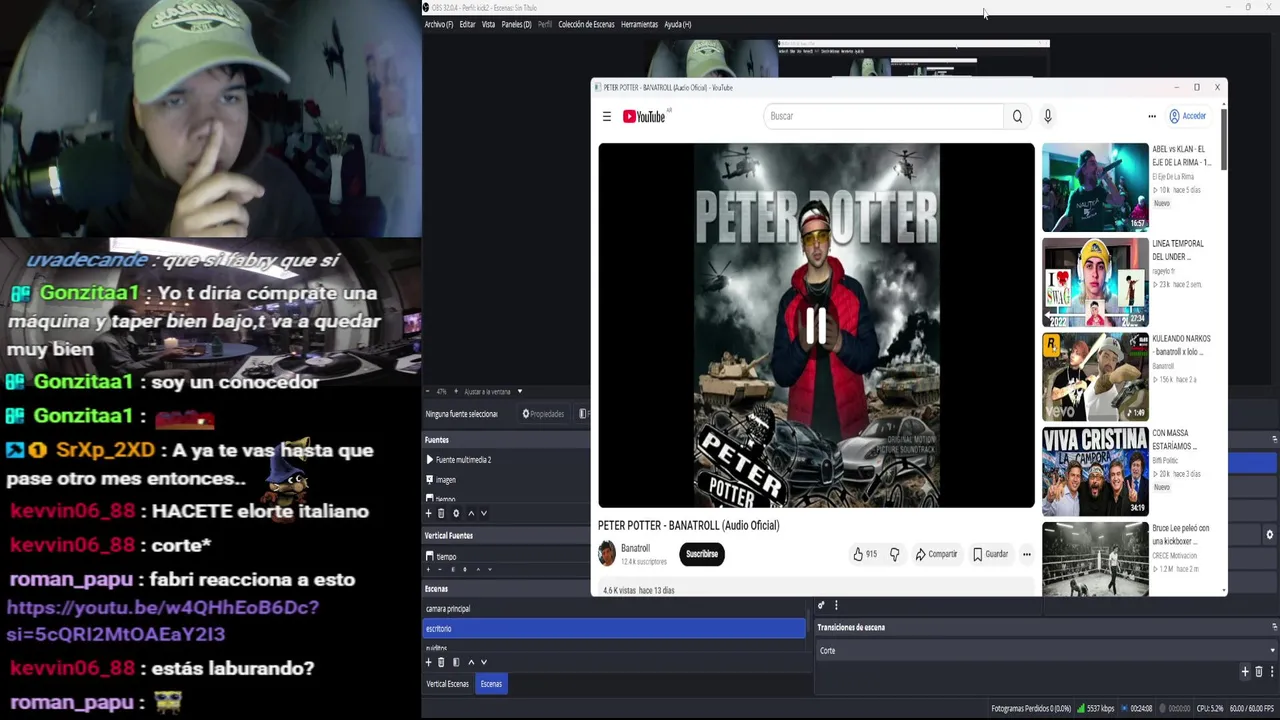Dislike the Peter Potter video
1280x720 pixels.
[x=894, y=554]
